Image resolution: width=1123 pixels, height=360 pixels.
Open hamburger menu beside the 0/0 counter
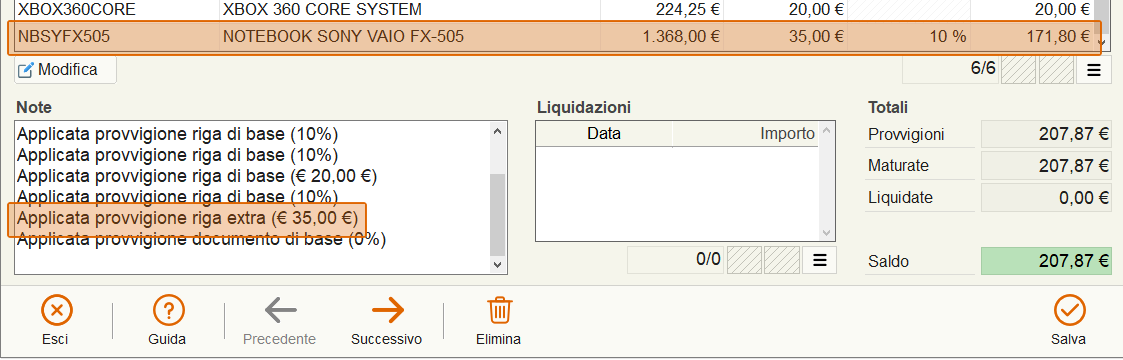819,260
